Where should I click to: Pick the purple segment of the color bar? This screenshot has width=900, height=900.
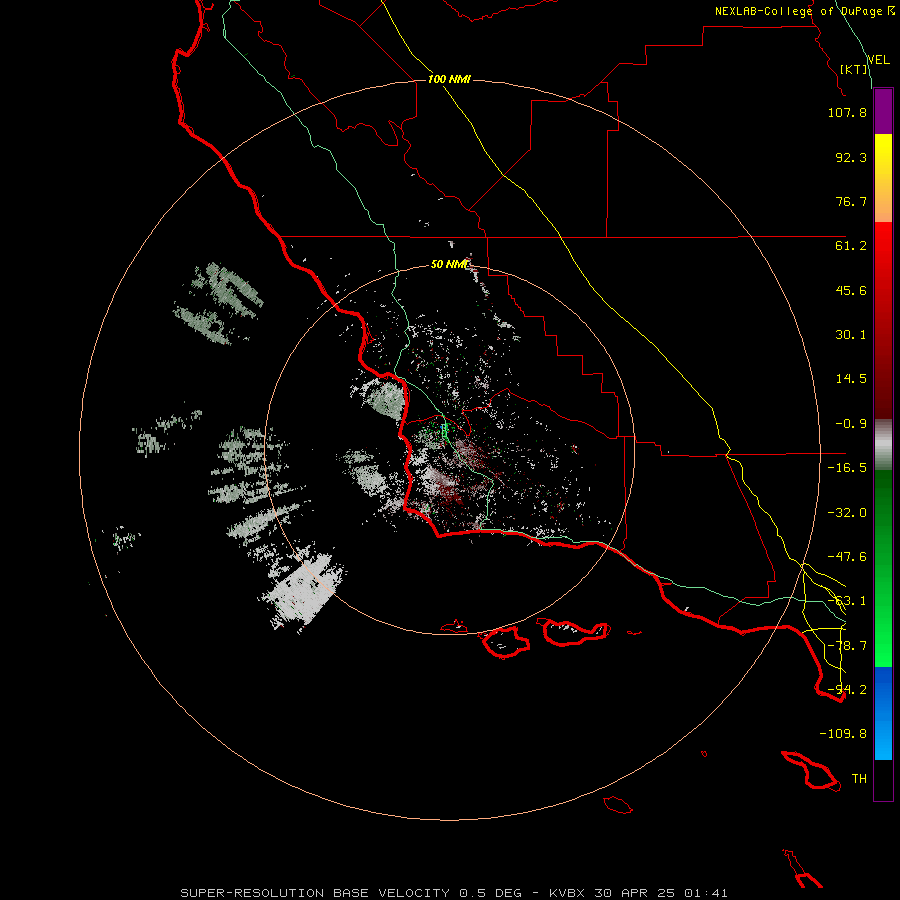point(883,112)
